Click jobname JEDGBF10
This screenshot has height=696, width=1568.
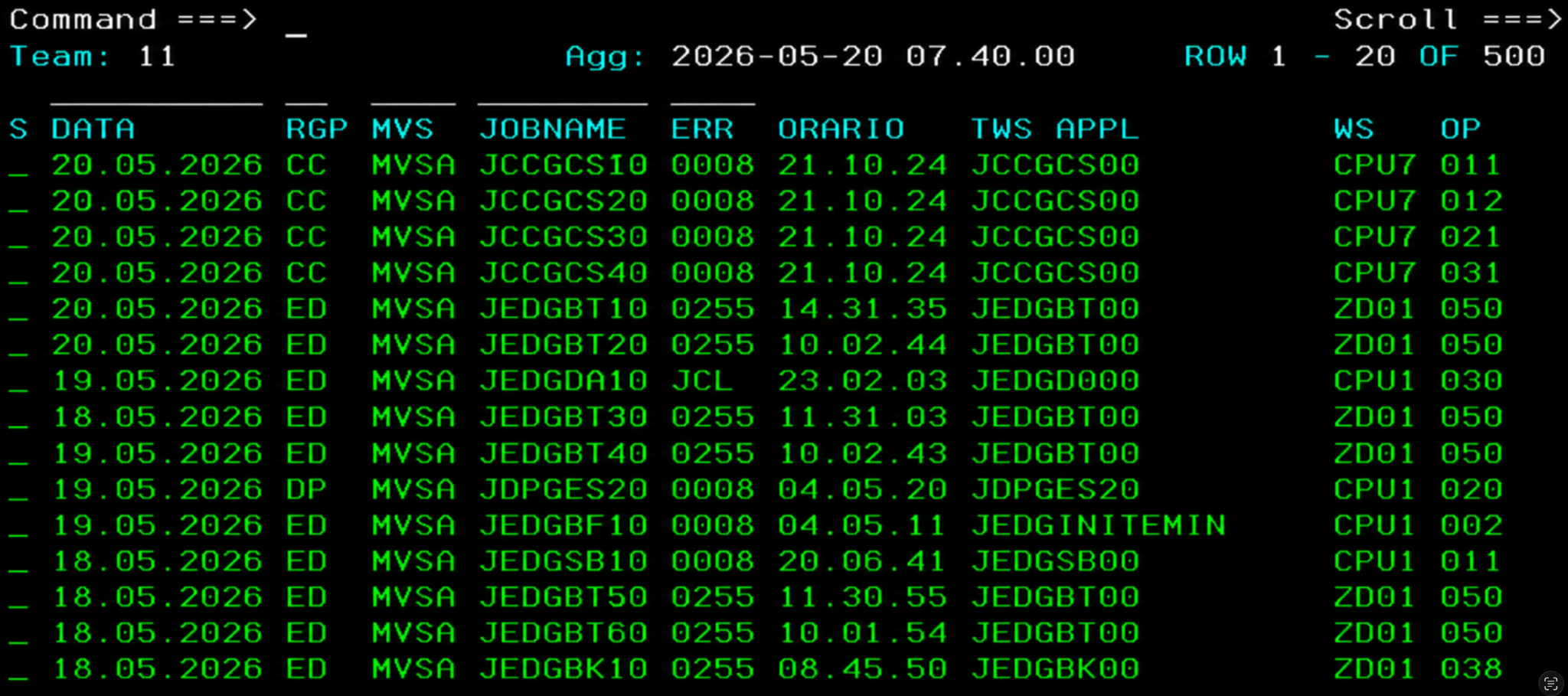[563, 526]
